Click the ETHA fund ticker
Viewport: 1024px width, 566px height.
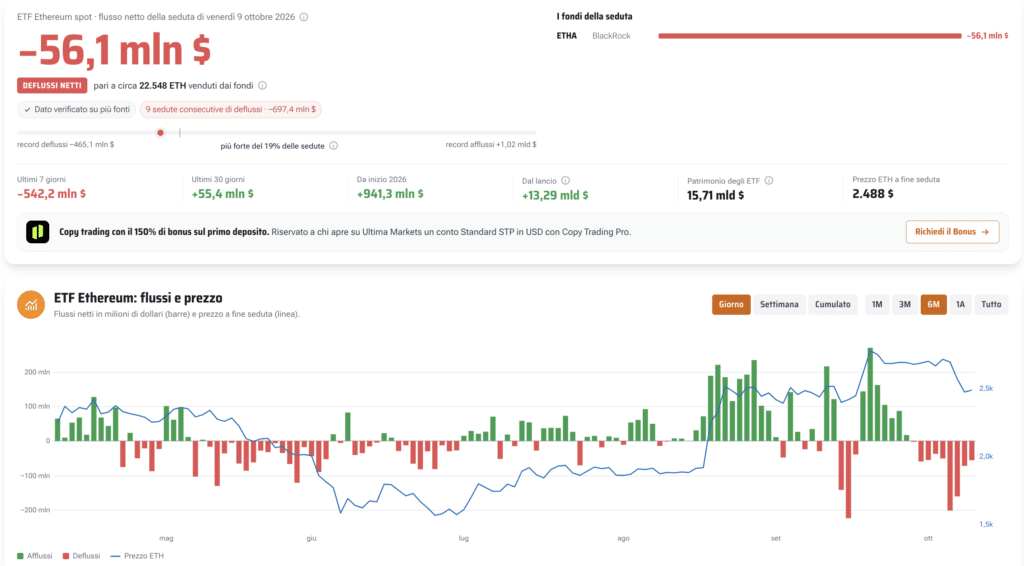click(x=567, y=36)
